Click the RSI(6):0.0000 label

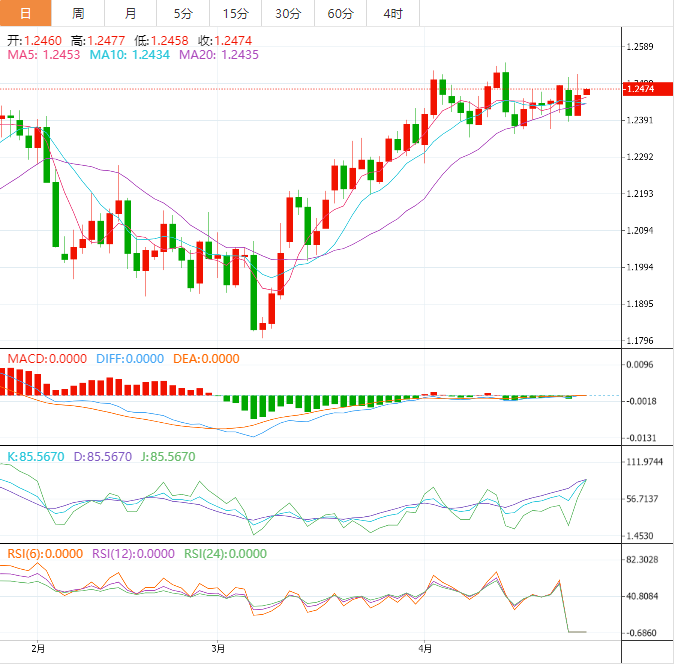[x=45, y=554]
